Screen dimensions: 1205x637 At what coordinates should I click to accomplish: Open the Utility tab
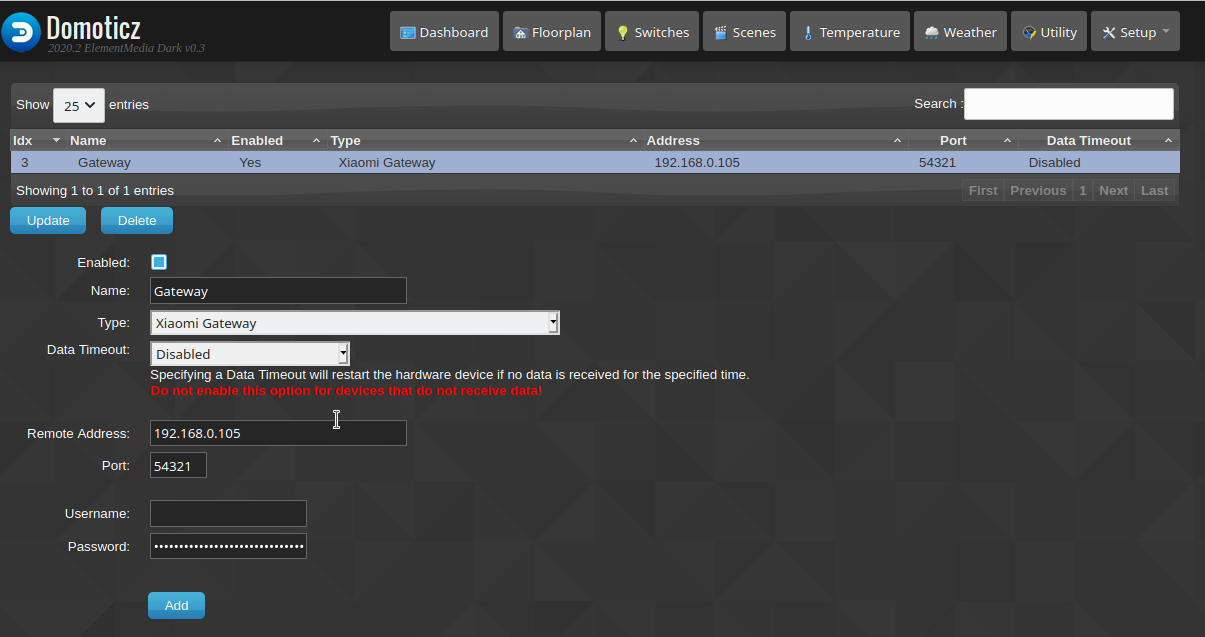(x=1049, y=32)
